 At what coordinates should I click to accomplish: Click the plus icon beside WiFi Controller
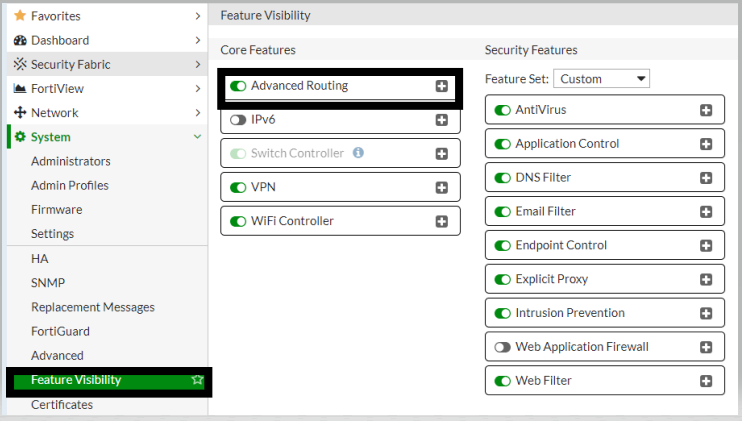(442, 221)
